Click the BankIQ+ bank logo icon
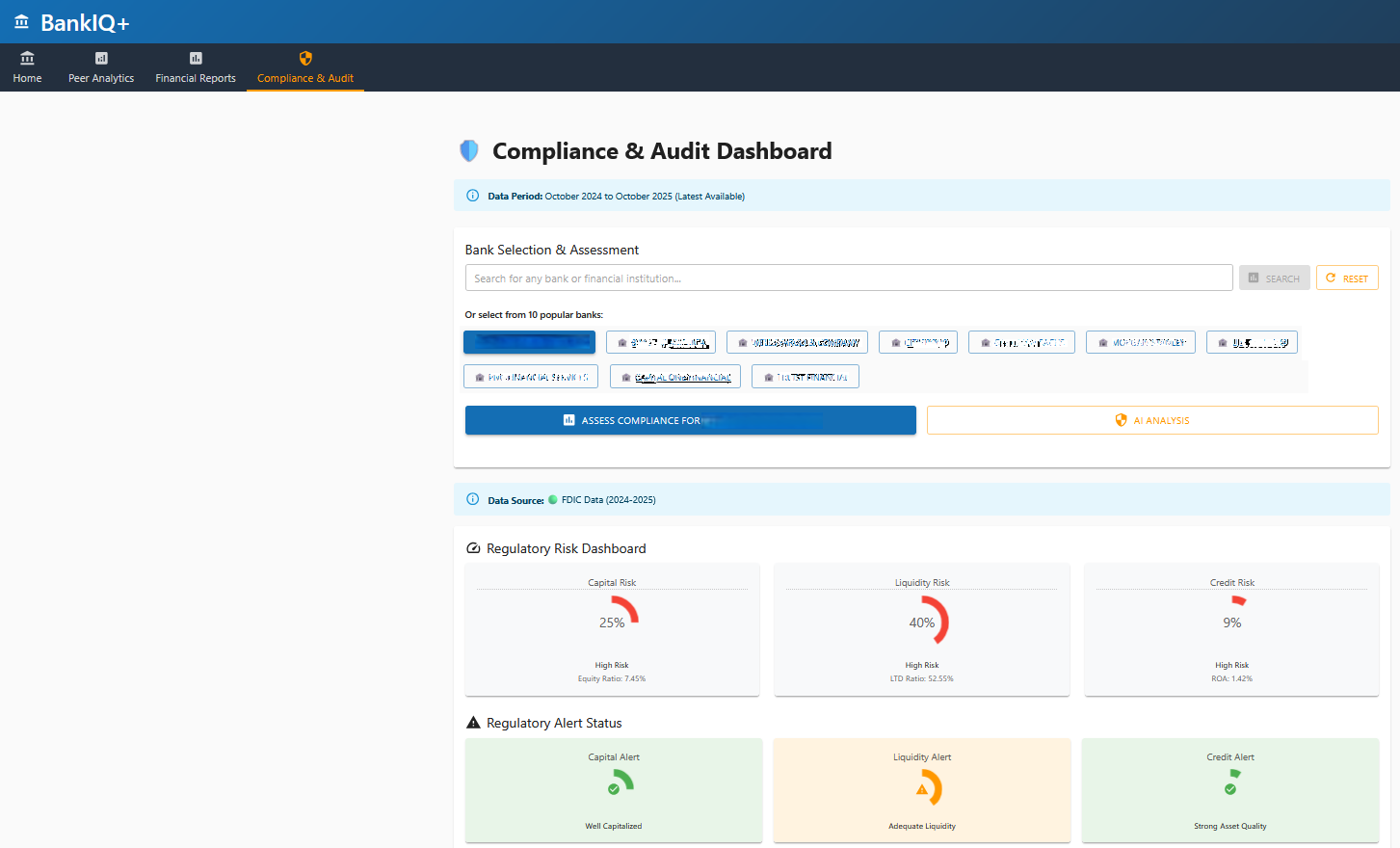Image resolution: width=1400 pixels, height=848 pixels. (21, 22)
